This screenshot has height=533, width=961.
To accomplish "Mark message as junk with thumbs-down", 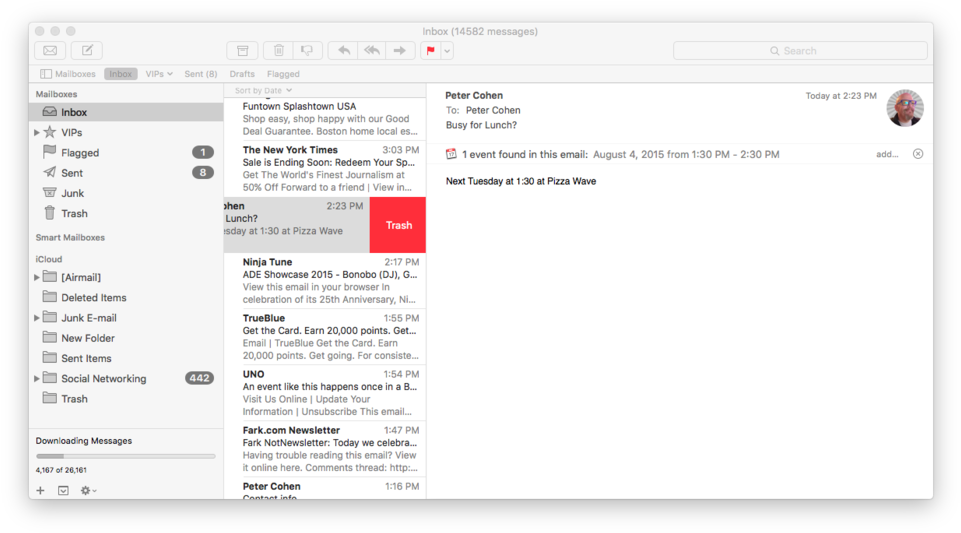I will tap(307, 51).
